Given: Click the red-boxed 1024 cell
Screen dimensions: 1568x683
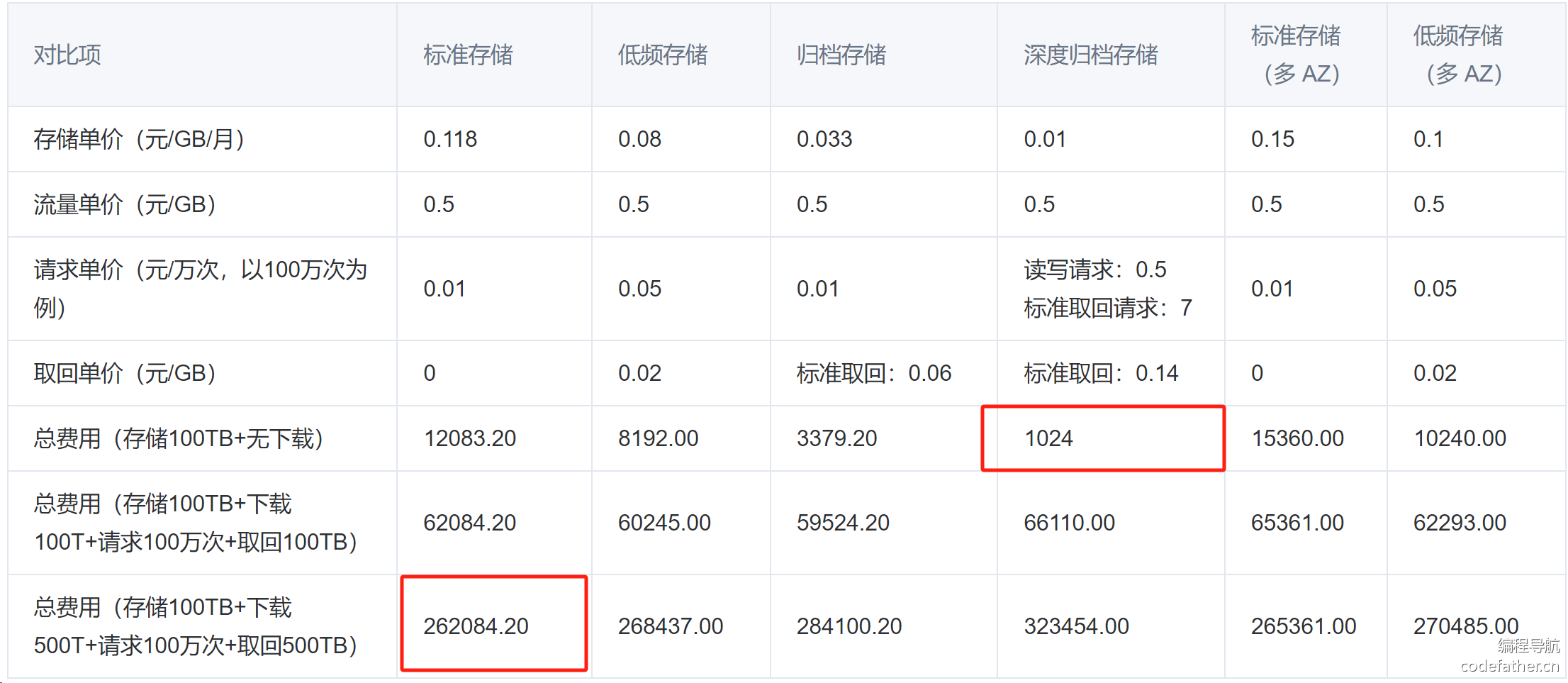Looking at the screenshot, I should point(1048,438).
